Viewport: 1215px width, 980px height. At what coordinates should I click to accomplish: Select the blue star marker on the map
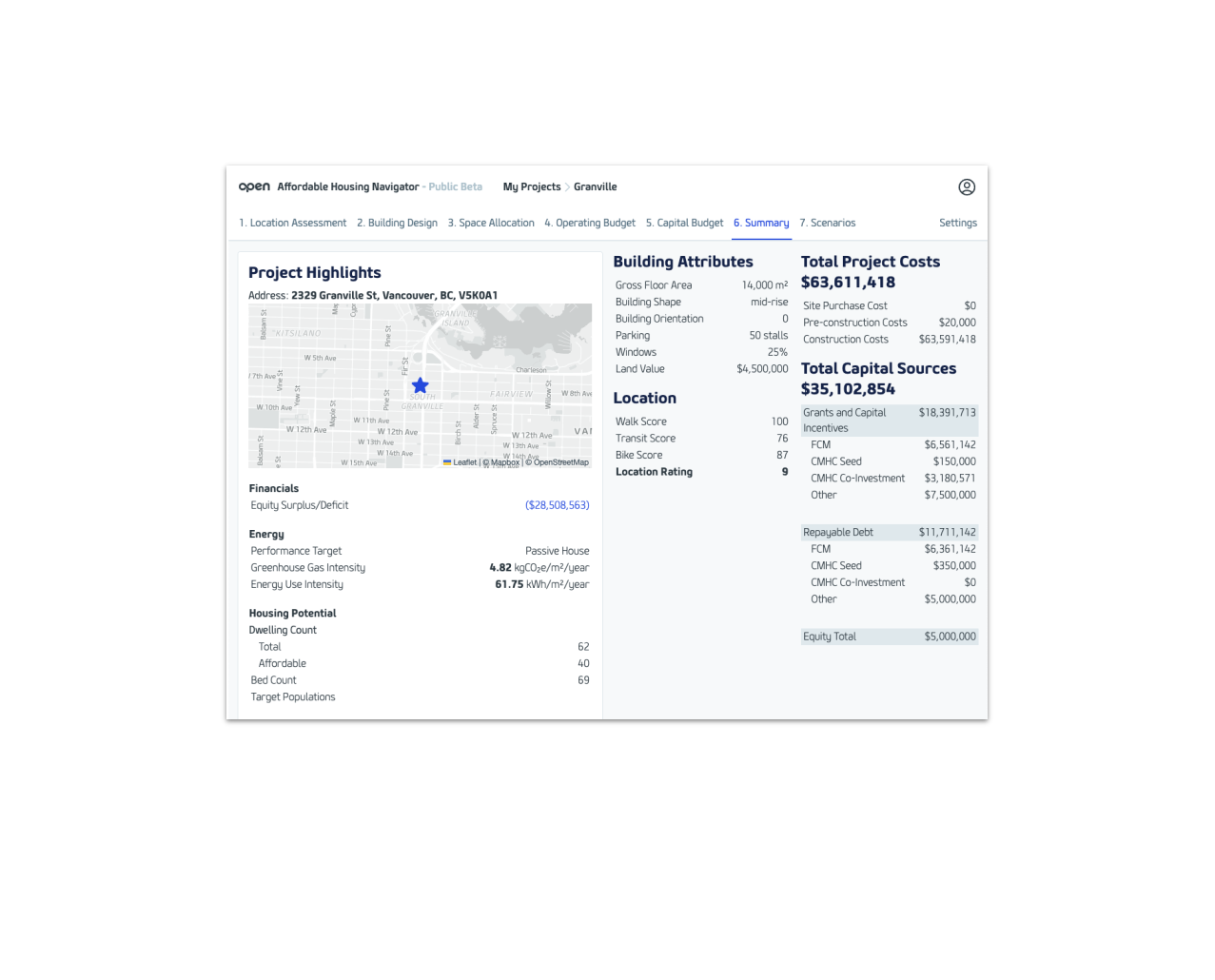[420, 384]
